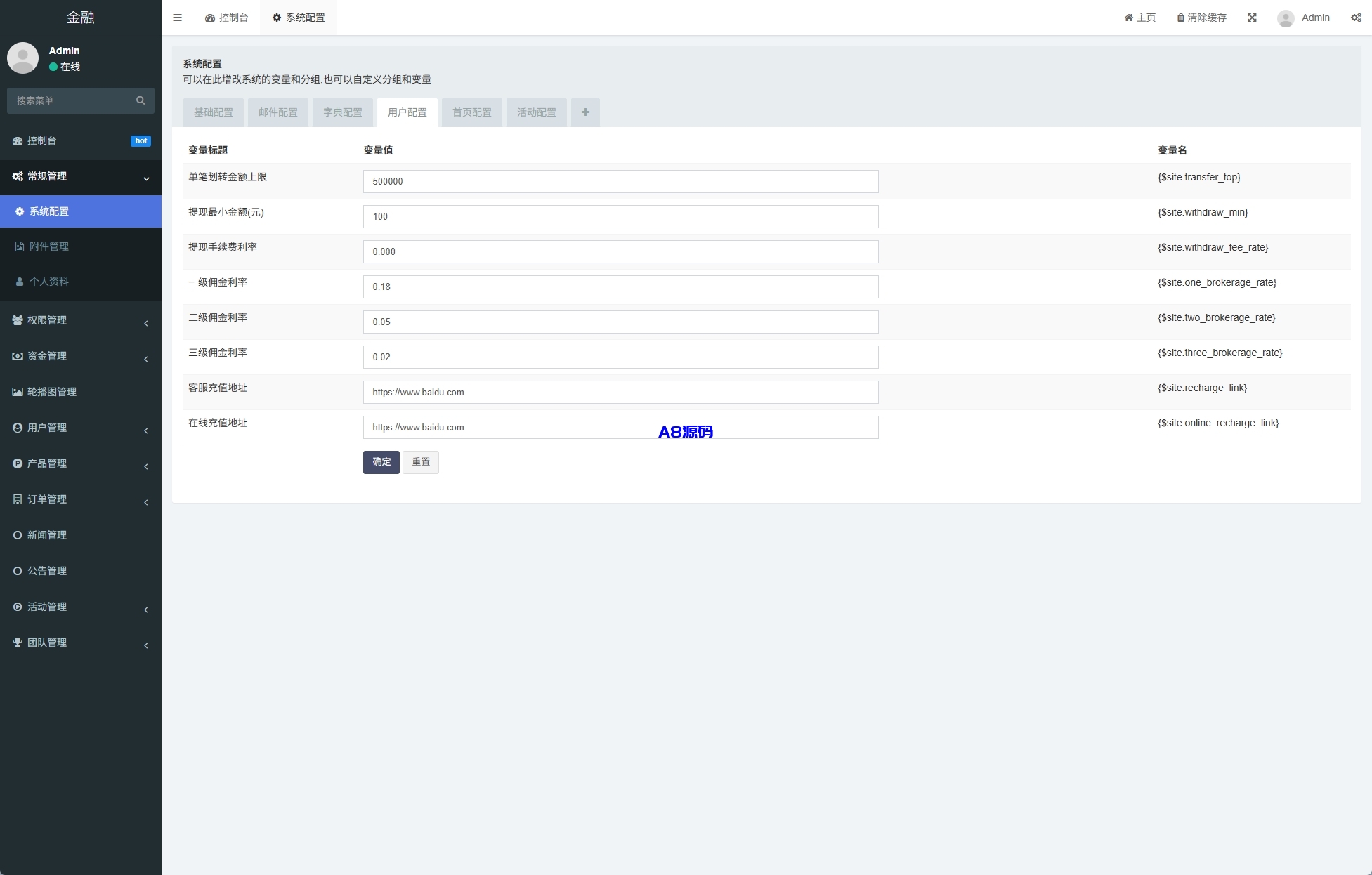The image size is (1372, 875).
Task: Click the {$site.online_recharge_link} variable name
Action: (1218, 423)
